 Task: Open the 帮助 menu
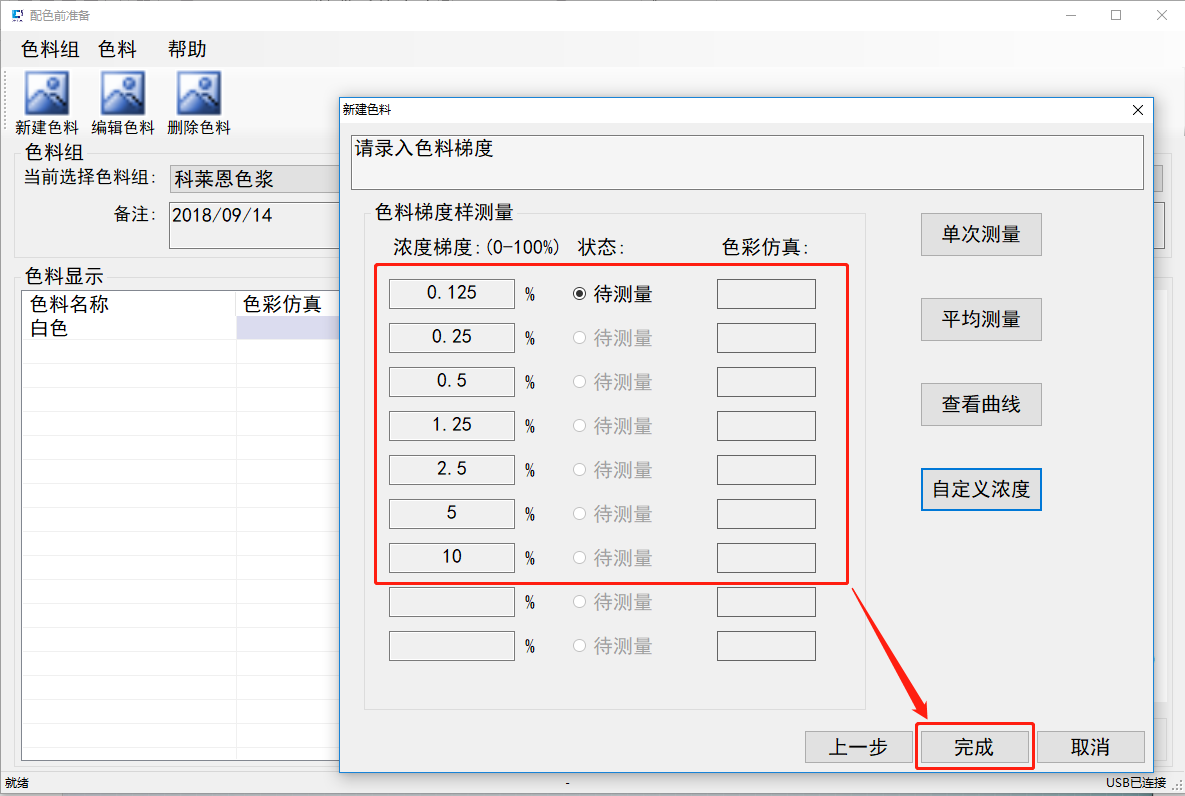pyautogui.click(x=187, y=49)
